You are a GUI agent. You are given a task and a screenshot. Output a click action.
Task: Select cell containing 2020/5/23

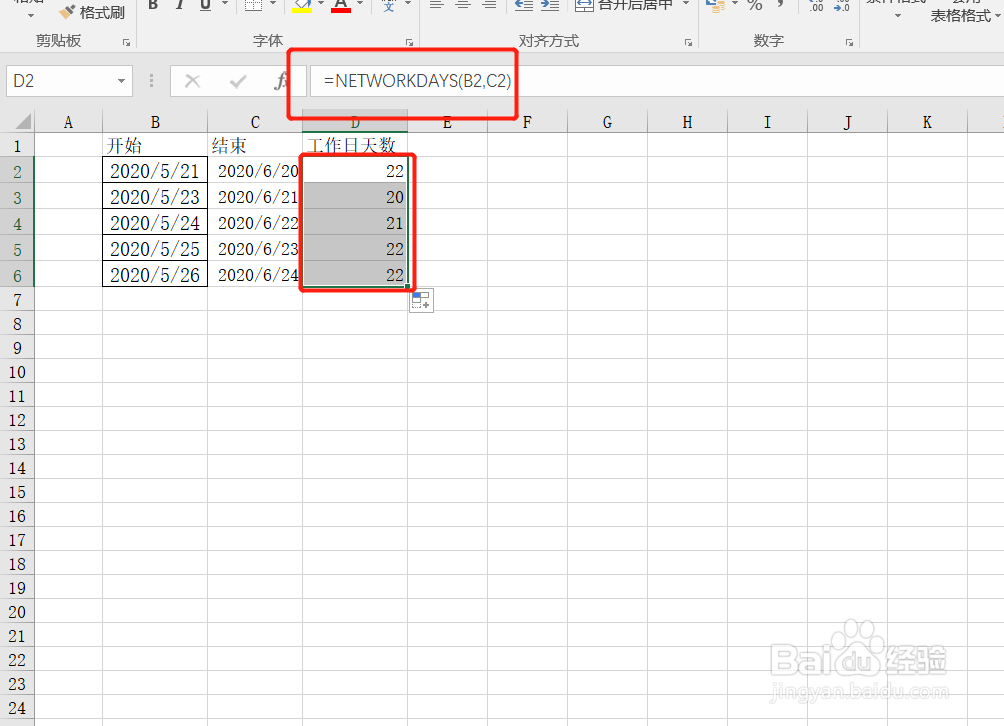pyautogui.click(x=155, y=197)
